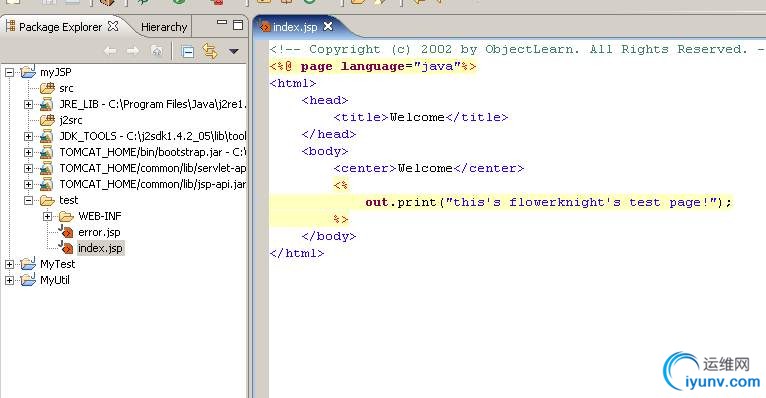Image resolution: width=766 pixels, height=398 pixels.
Task: Maximize the Package Explorer panel
Action: [238, 25]
